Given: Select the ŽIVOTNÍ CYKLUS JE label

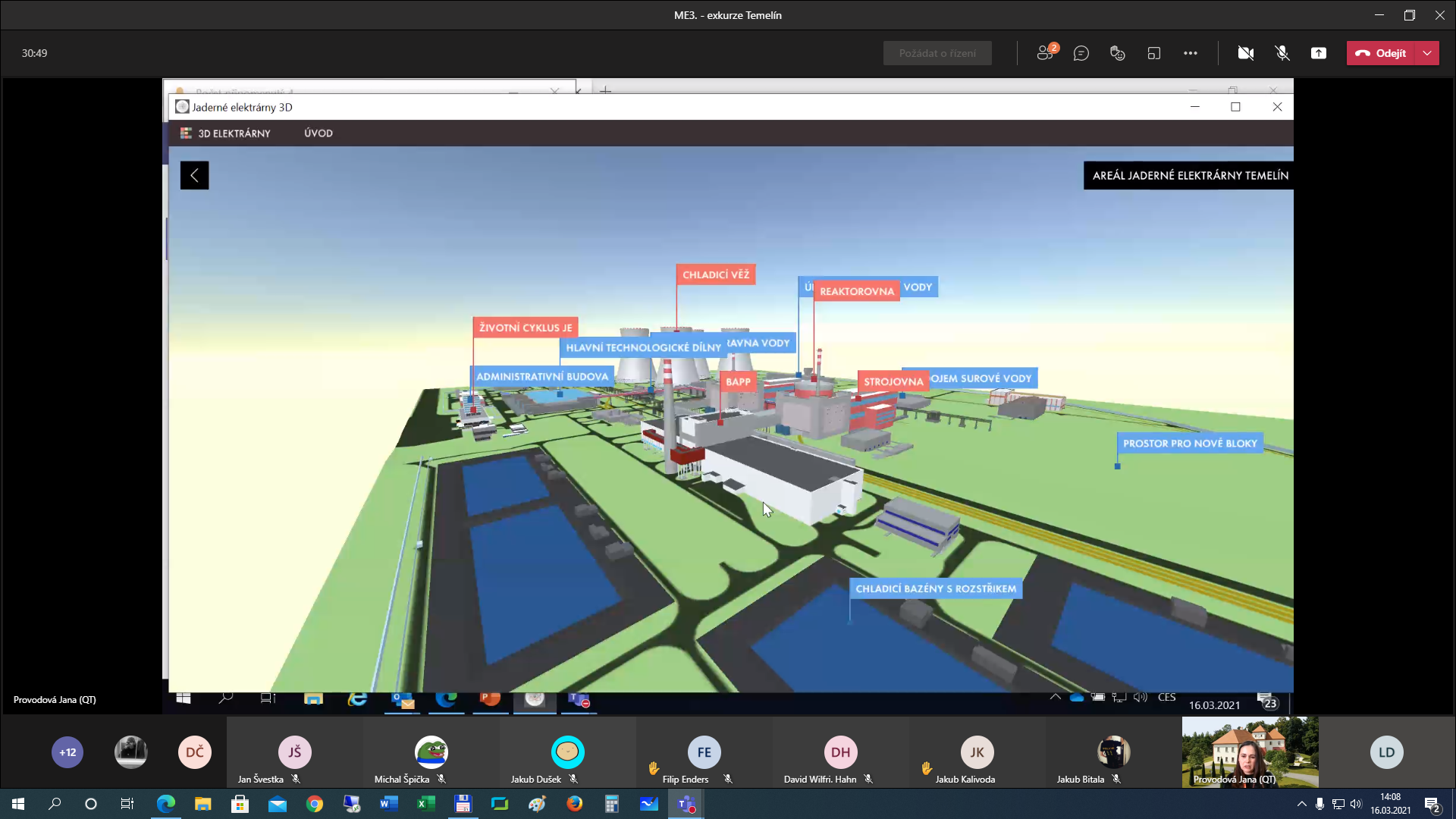Looking at the screenshot, I should 526,328.
